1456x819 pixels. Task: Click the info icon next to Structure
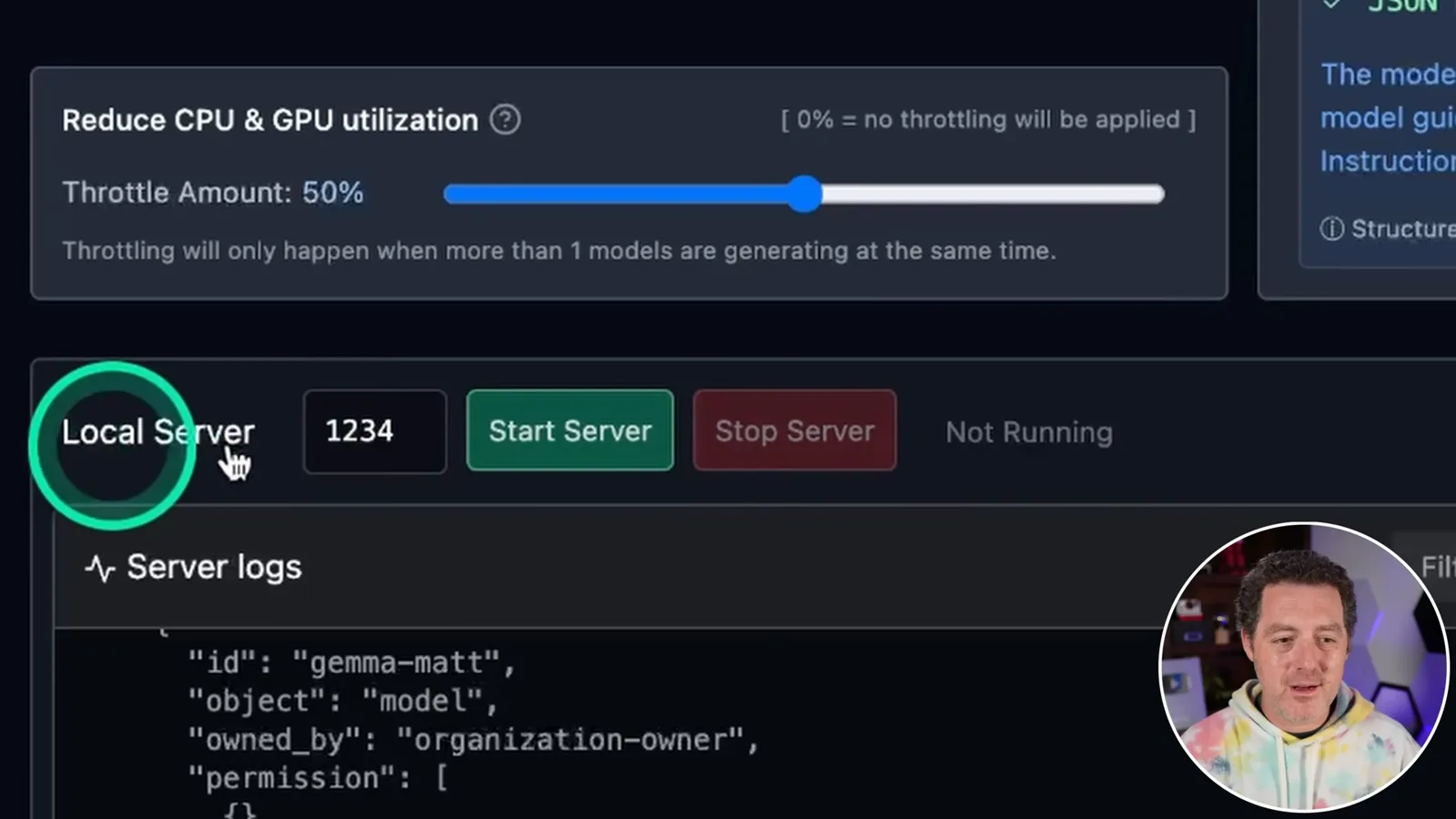1331,228
